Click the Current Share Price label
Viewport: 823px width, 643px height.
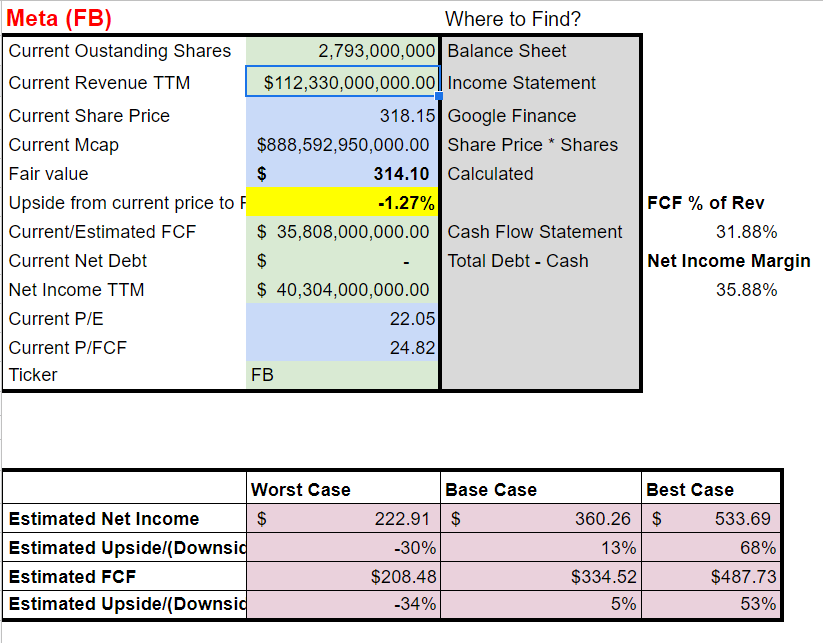[x=89, y=115]
